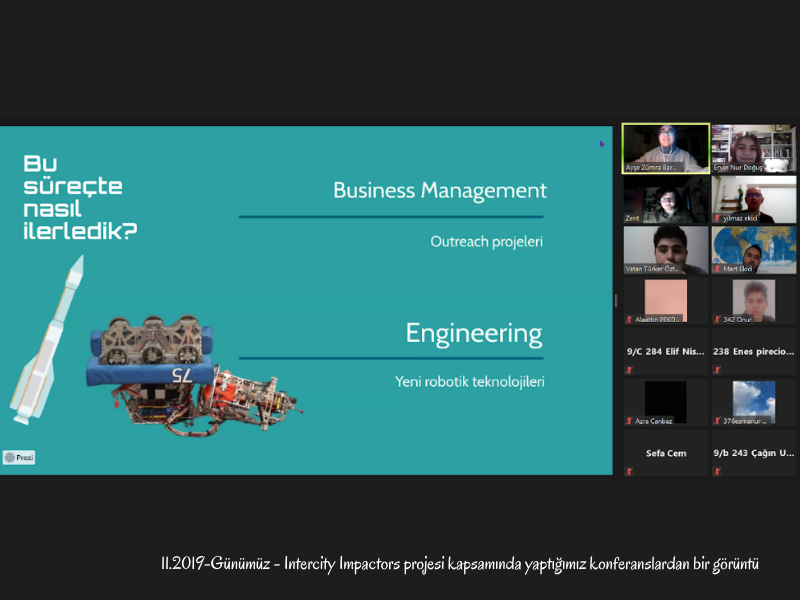Select Vatan Türker's video tile
The width and height of the screenshot is (800, 600).
665,249
